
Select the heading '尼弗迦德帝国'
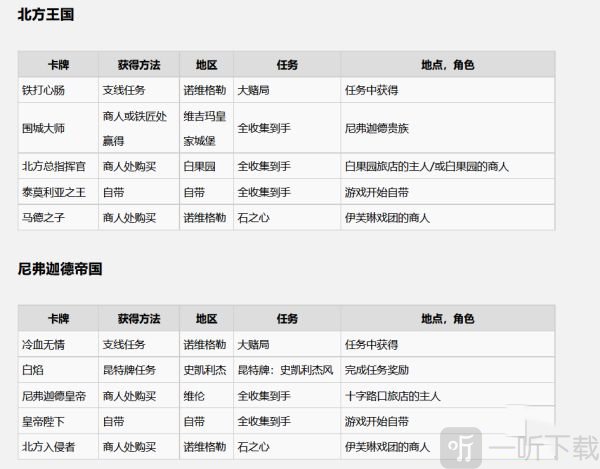click(60, 269)
